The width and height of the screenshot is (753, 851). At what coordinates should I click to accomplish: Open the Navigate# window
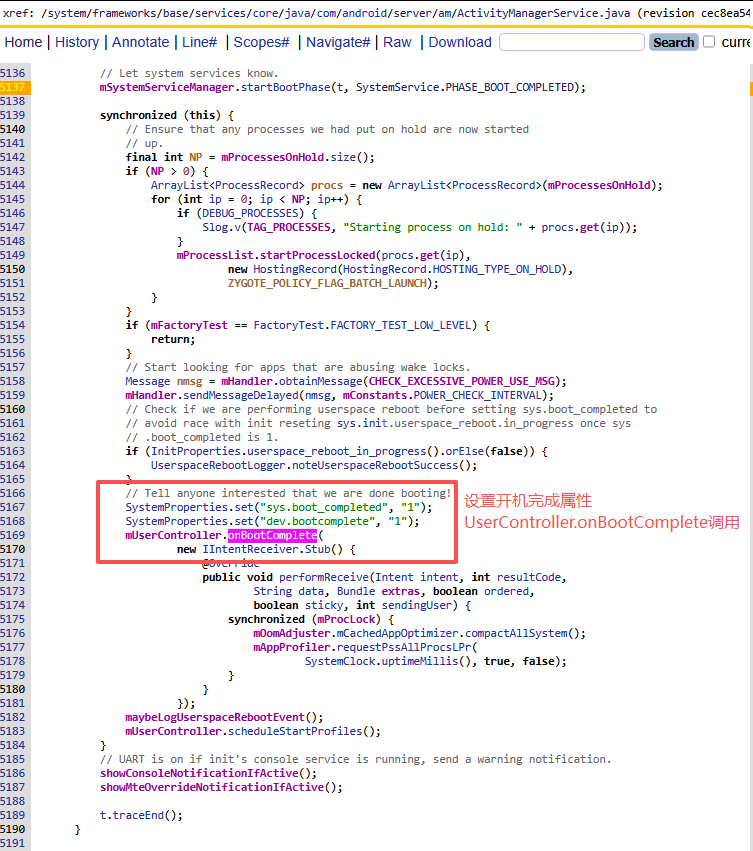(338, 42)
